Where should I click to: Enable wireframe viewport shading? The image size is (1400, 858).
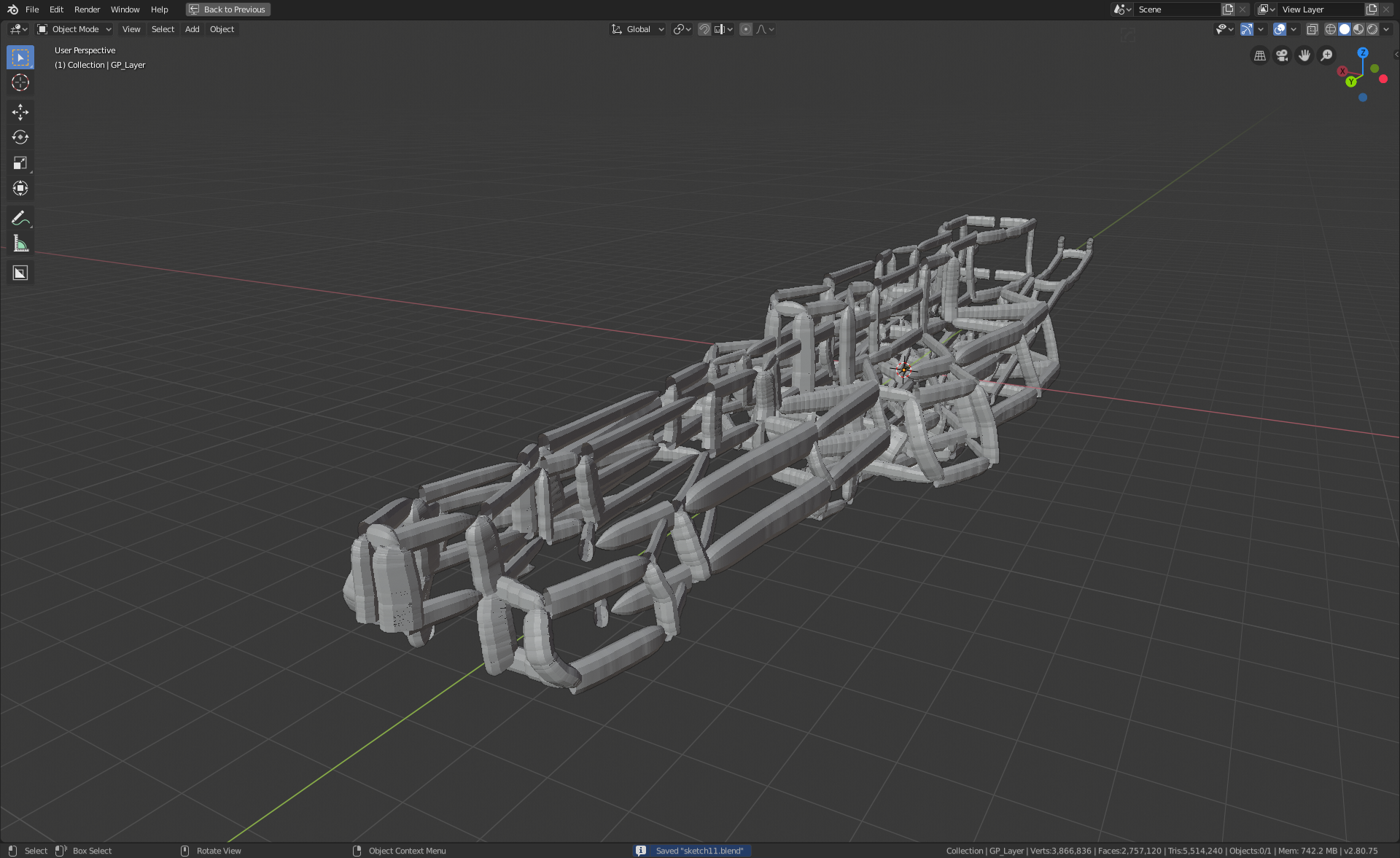coord(1331,29)
